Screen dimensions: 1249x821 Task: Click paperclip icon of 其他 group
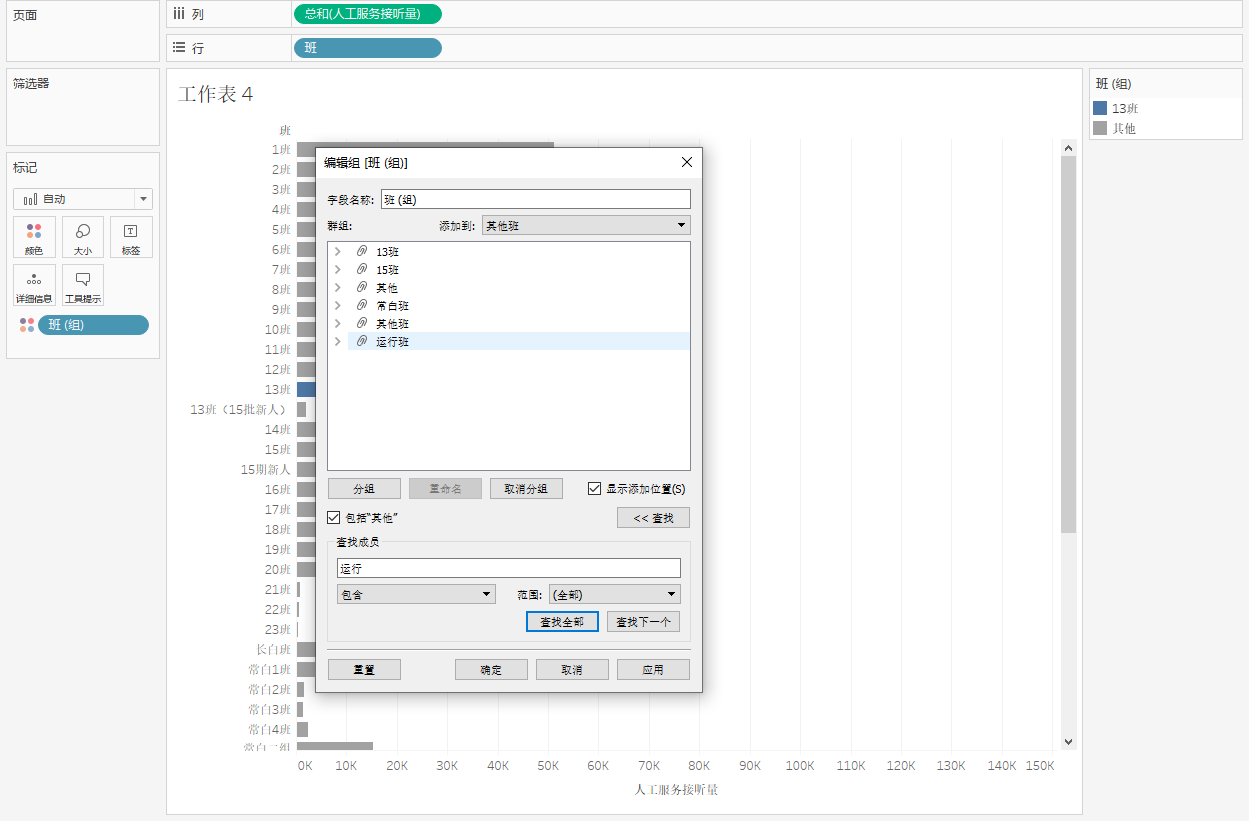[x=362, y=287]
